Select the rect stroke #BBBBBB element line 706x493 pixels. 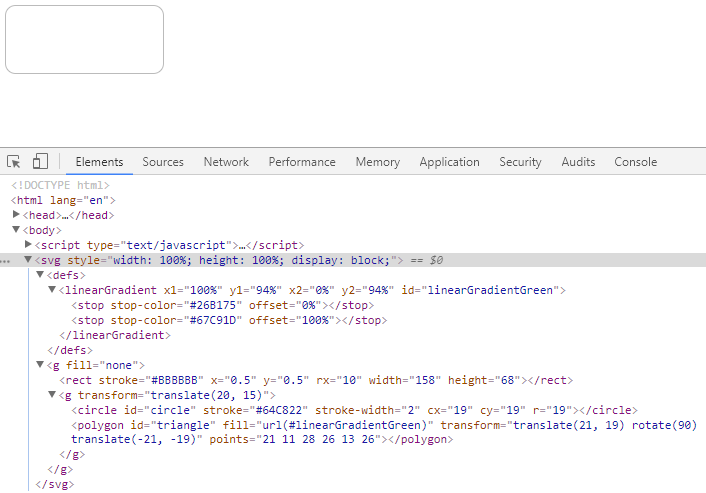[316, 380]
